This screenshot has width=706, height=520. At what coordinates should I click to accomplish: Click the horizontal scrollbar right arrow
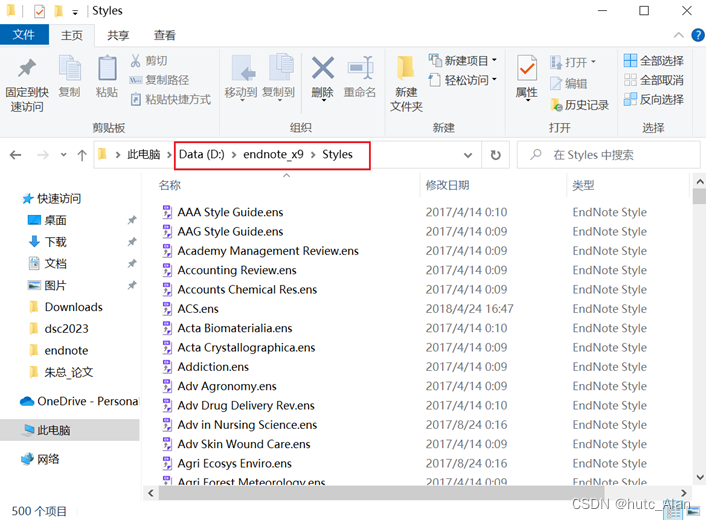point(683,493)
